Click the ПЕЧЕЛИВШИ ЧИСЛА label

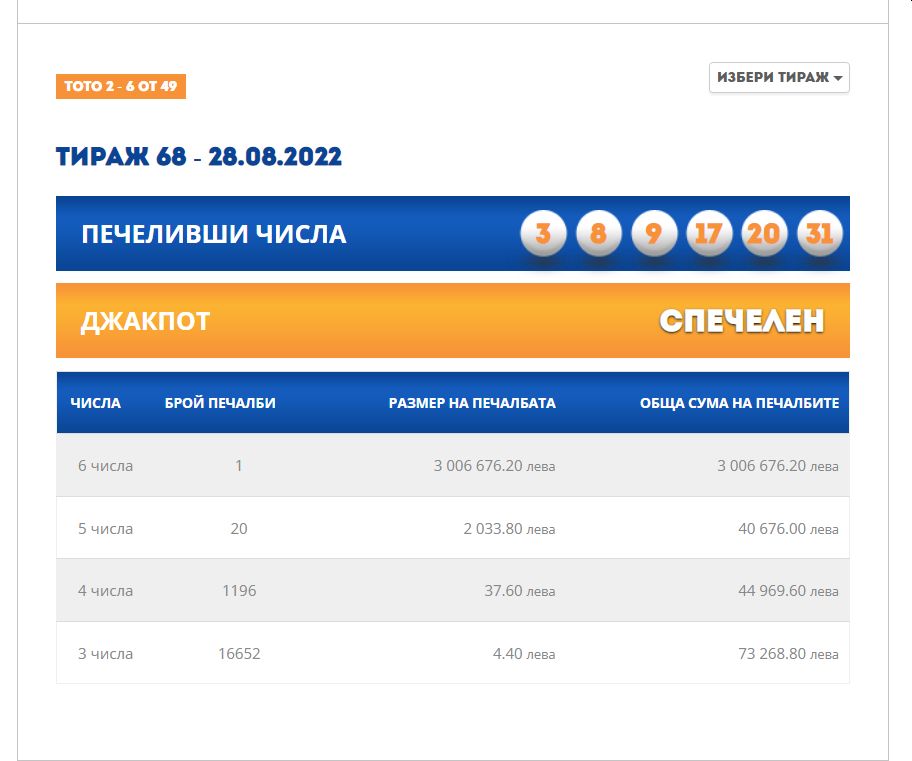(x=214, y=234)
